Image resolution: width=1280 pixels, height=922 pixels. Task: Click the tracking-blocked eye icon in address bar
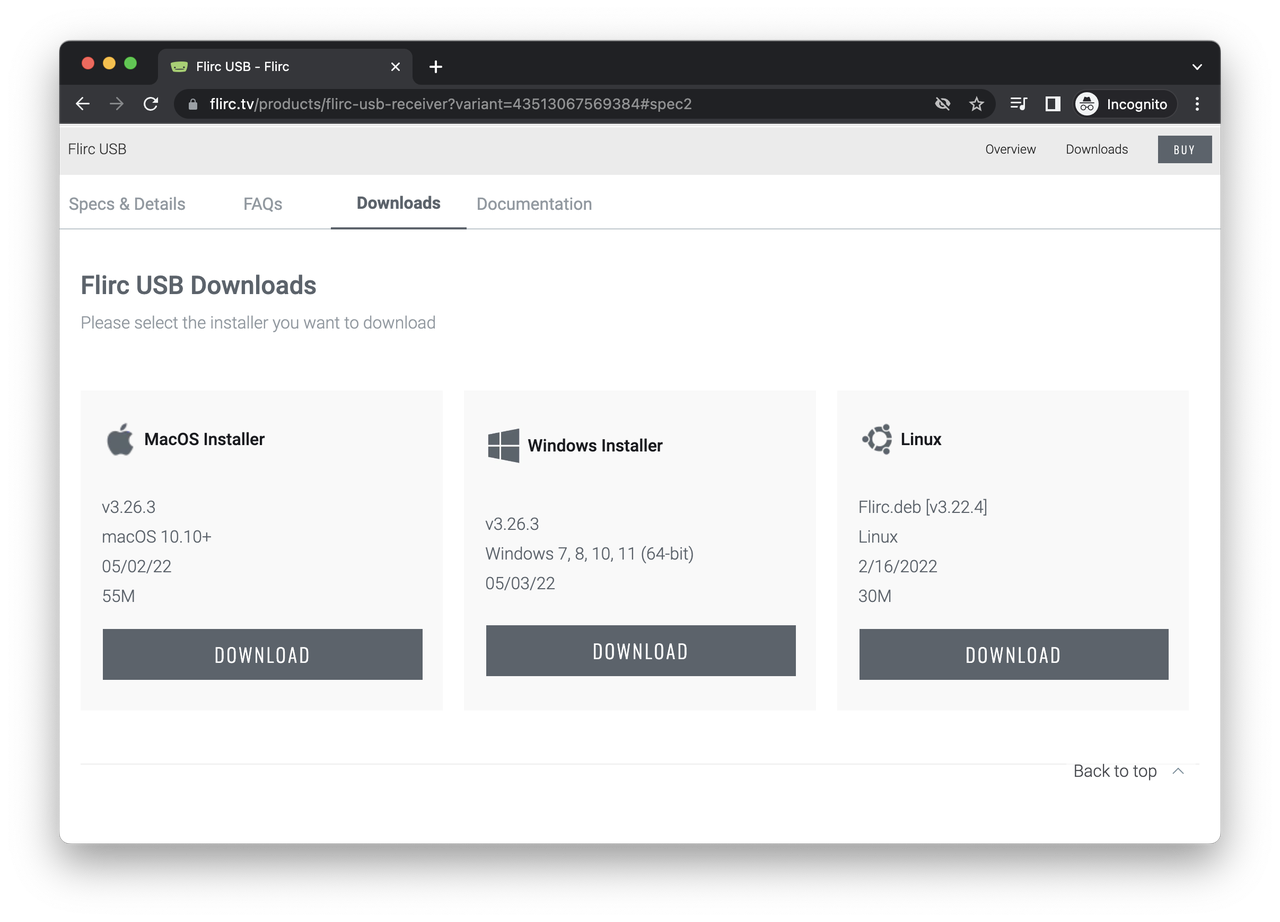coord(942,104)
